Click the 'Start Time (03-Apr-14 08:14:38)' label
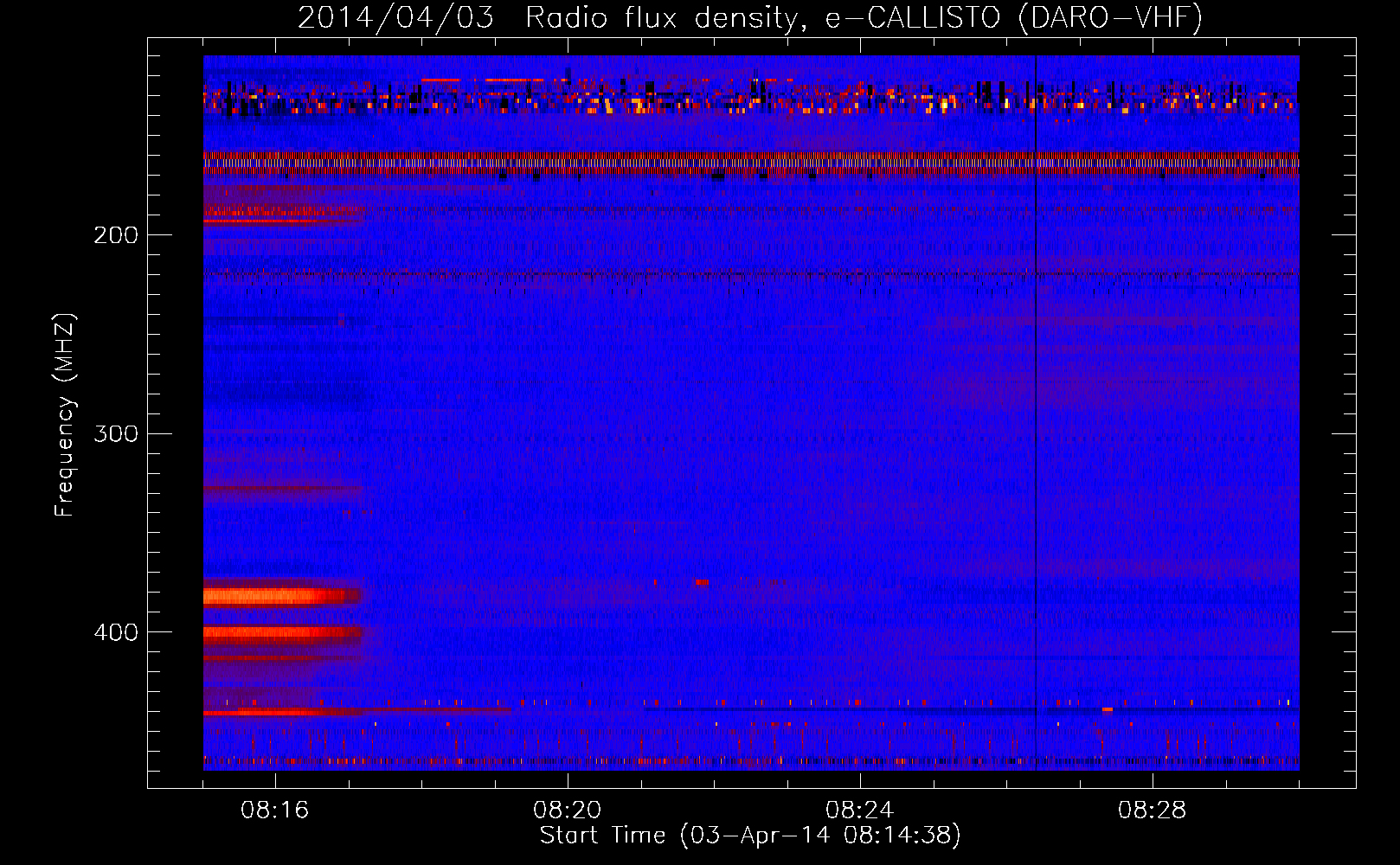 [x=750, y=836]
